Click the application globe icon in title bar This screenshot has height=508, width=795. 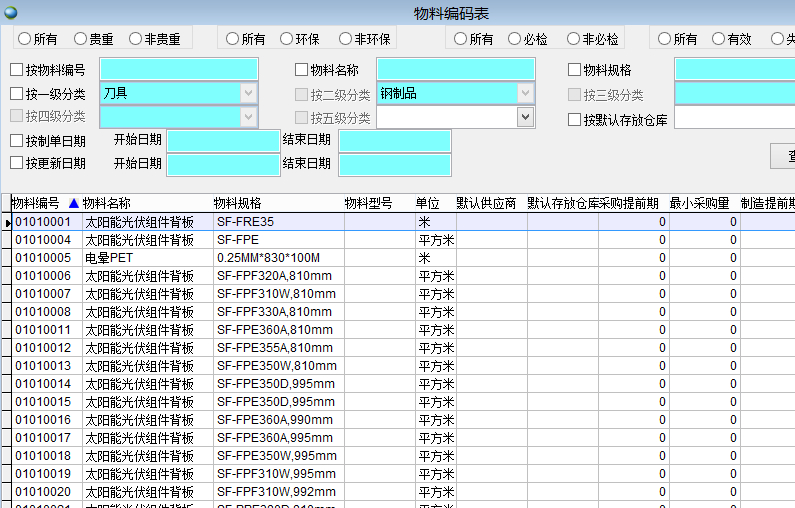pos(10,12)
